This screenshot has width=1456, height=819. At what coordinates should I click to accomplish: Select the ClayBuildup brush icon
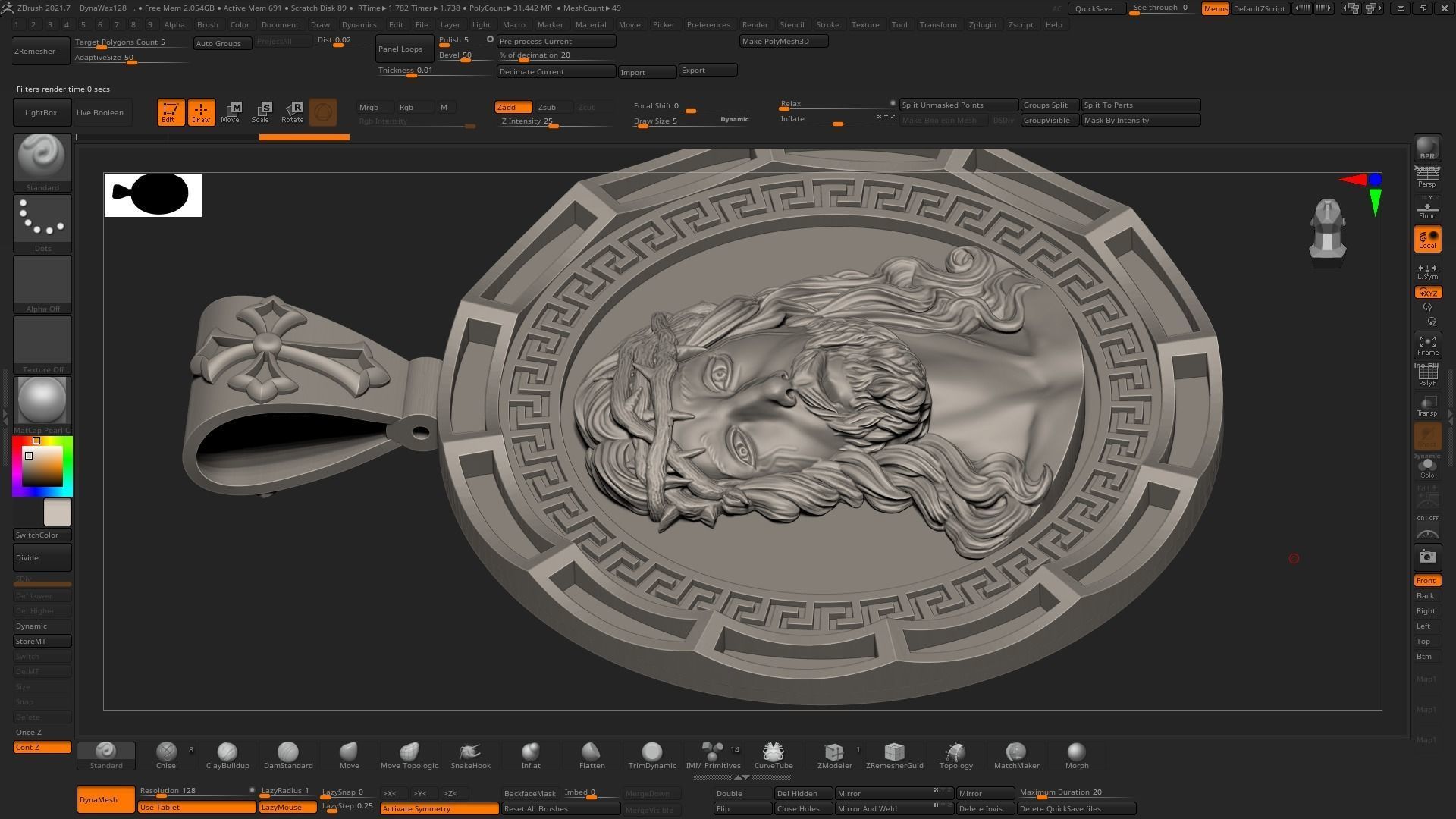[227, 752]
